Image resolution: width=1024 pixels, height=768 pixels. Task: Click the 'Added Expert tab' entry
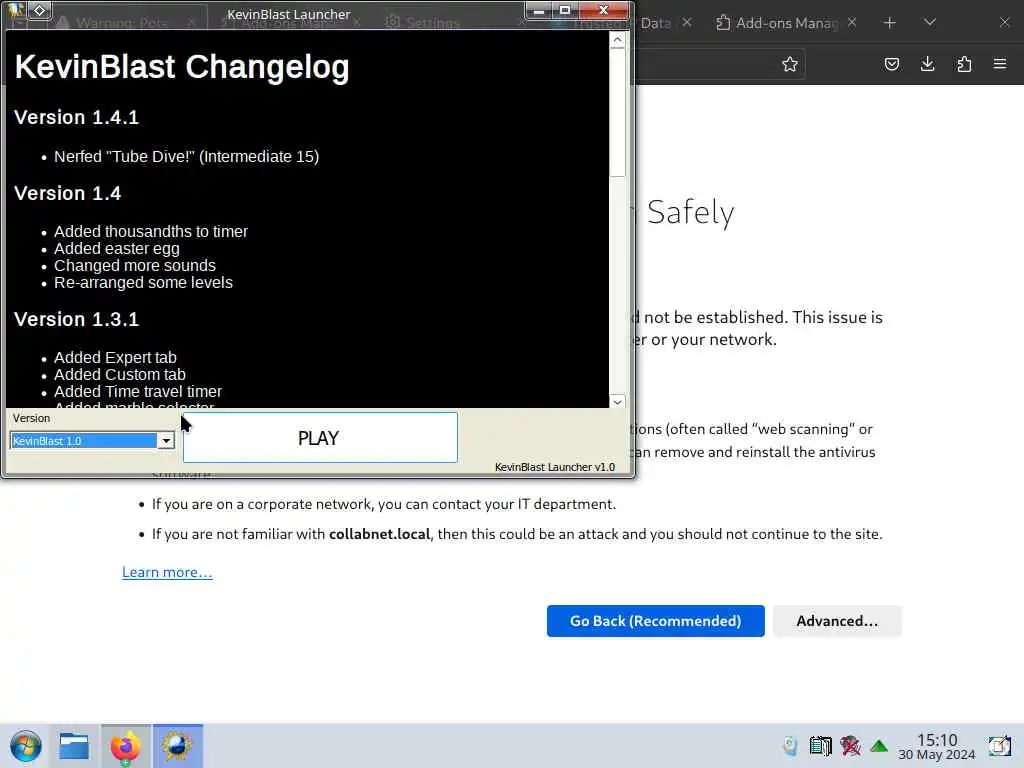tap(115, 358)
